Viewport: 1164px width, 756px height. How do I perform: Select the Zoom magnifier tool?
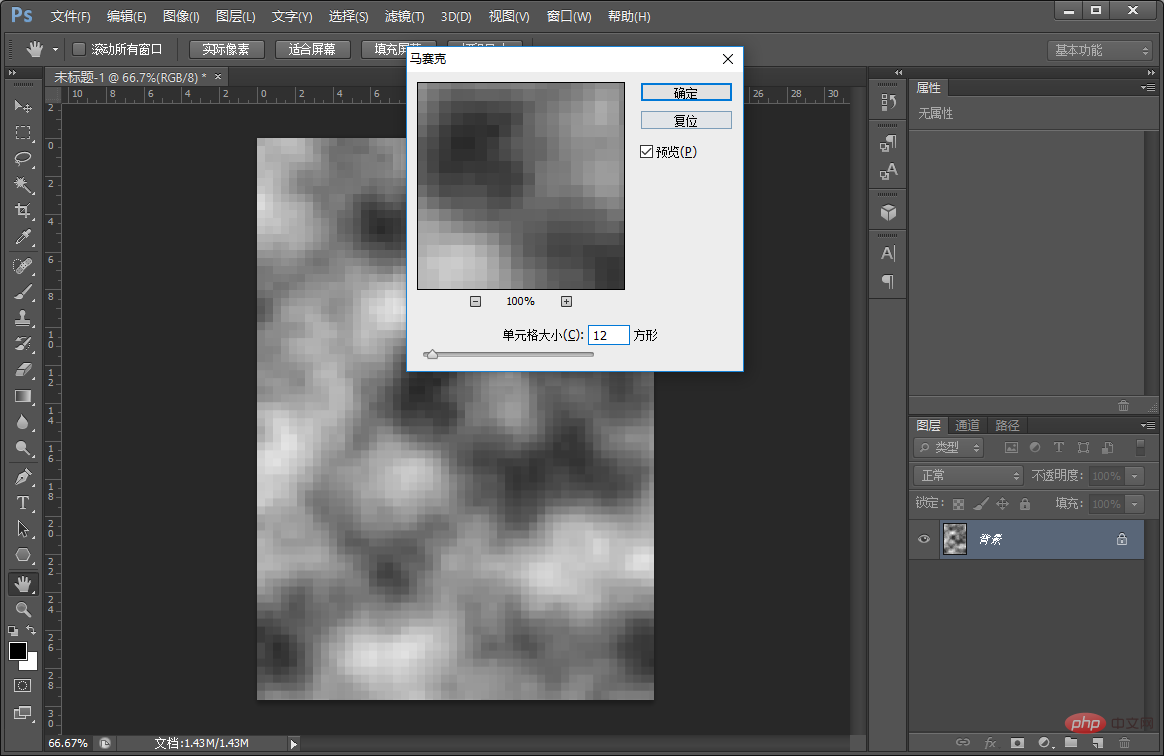tap(23, 610)
